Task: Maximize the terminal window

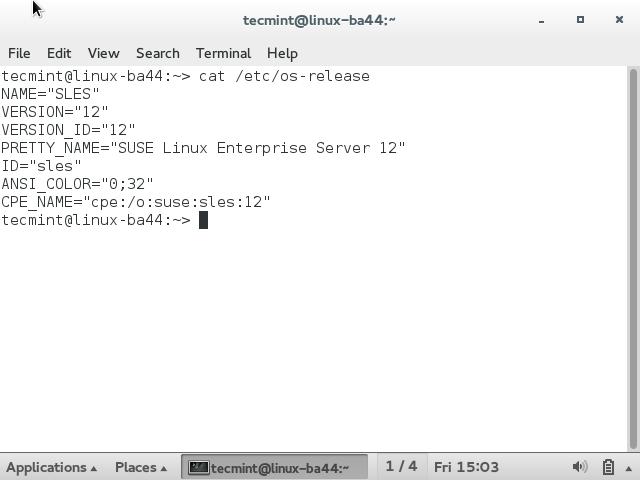Action: [x=580, y=20]
